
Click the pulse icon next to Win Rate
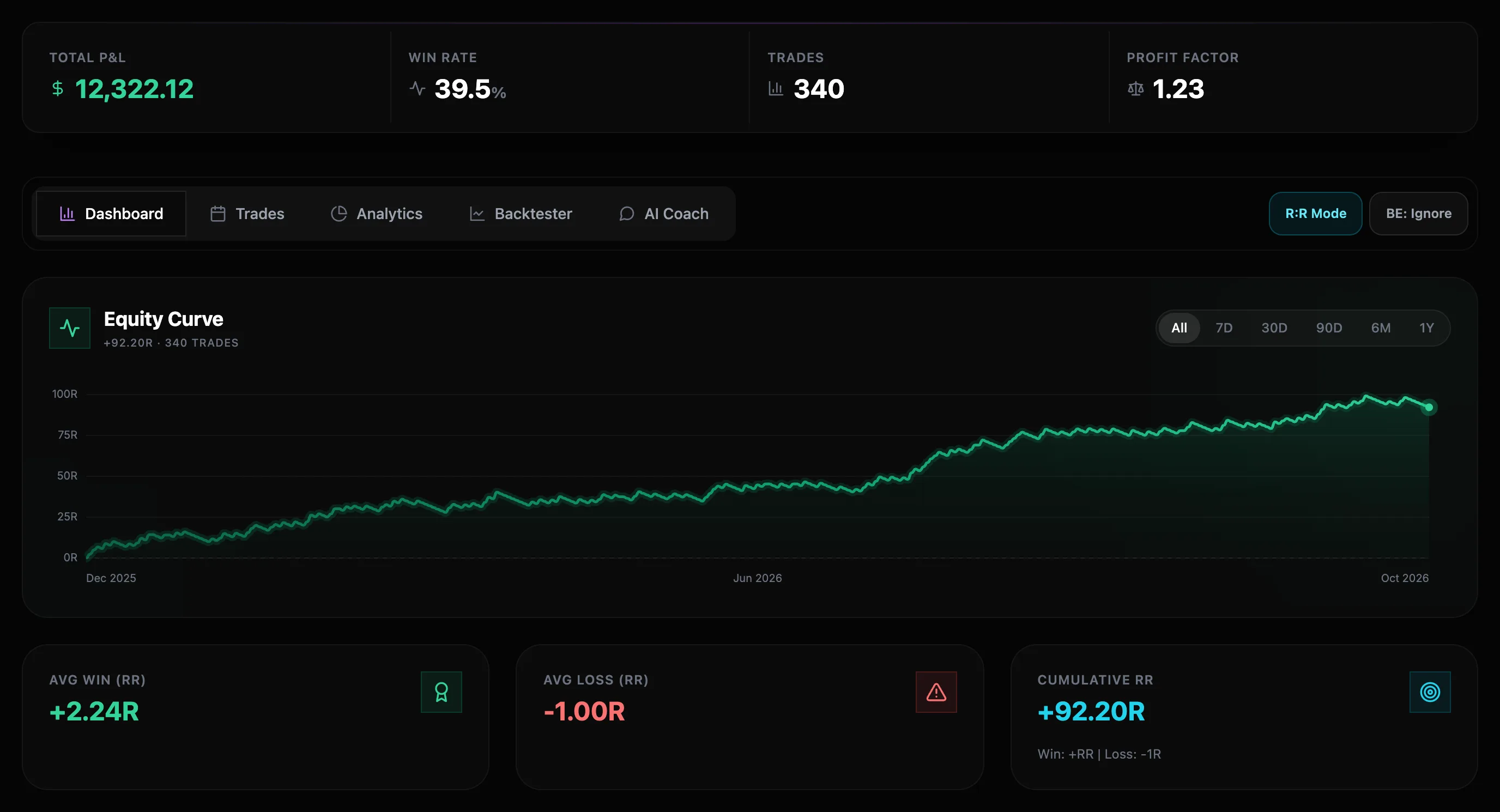[417, 88]
